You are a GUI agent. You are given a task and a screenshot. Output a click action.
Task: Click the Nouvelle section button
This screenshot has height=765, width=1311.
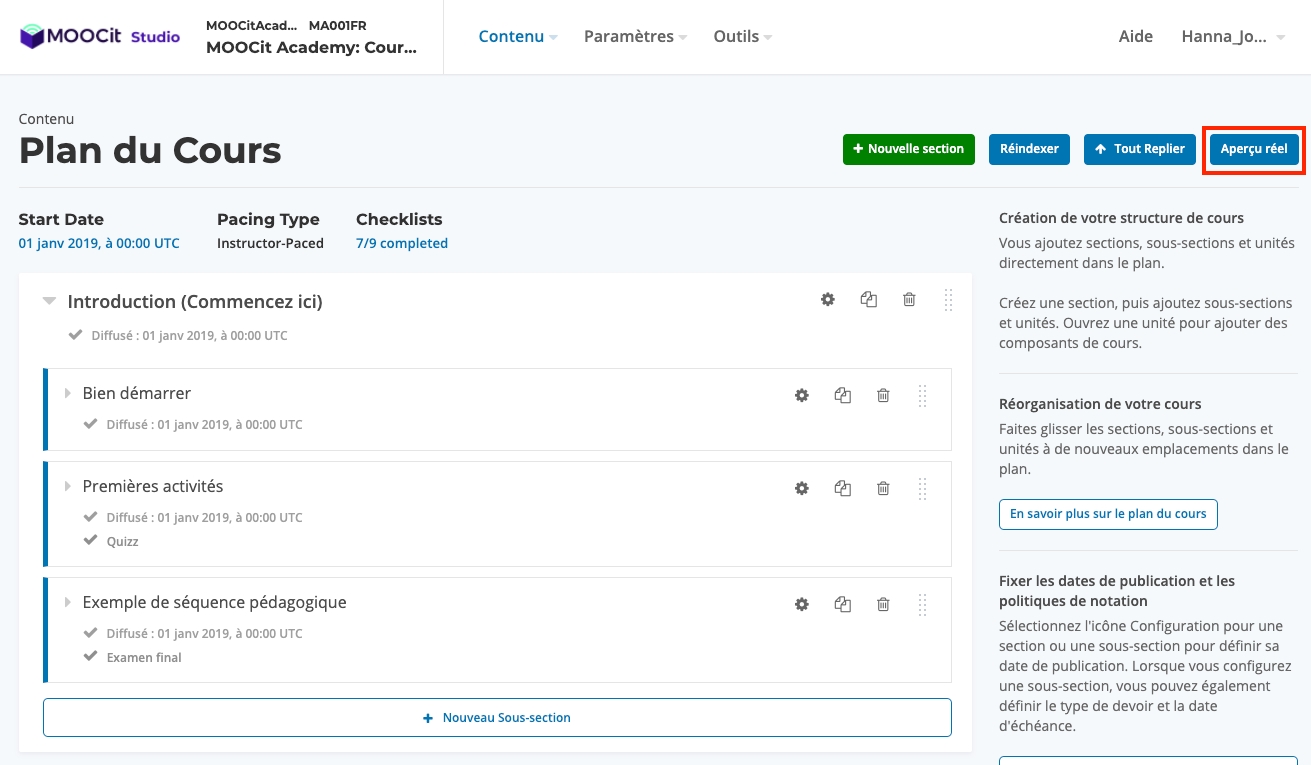point(908,149)
